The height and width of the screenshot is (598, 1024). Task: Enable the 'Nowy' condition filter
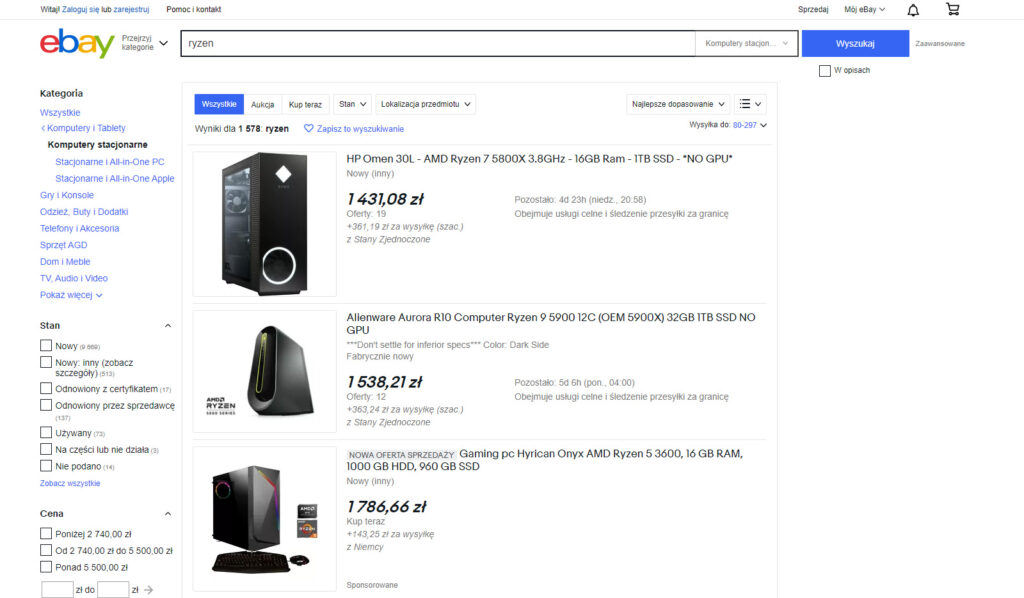(46, 346)
